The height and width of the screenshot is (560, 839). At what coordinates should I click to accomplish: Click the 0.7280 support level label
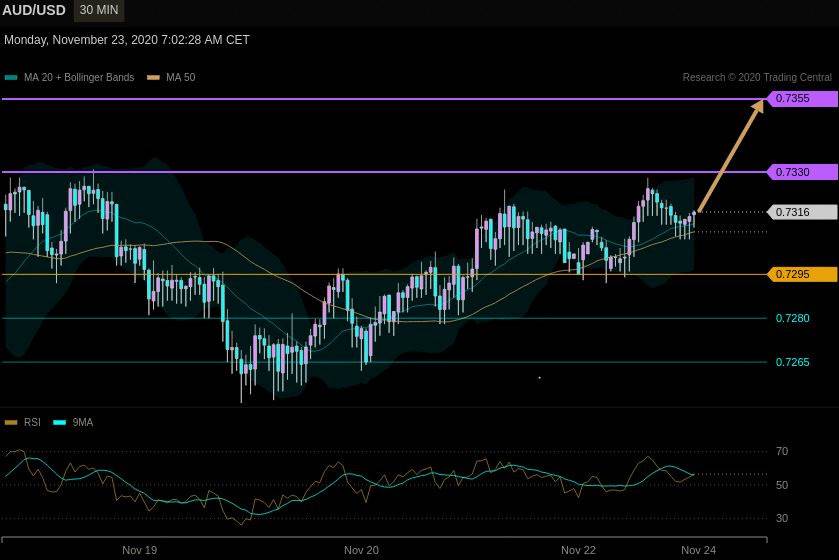[792, 318]
